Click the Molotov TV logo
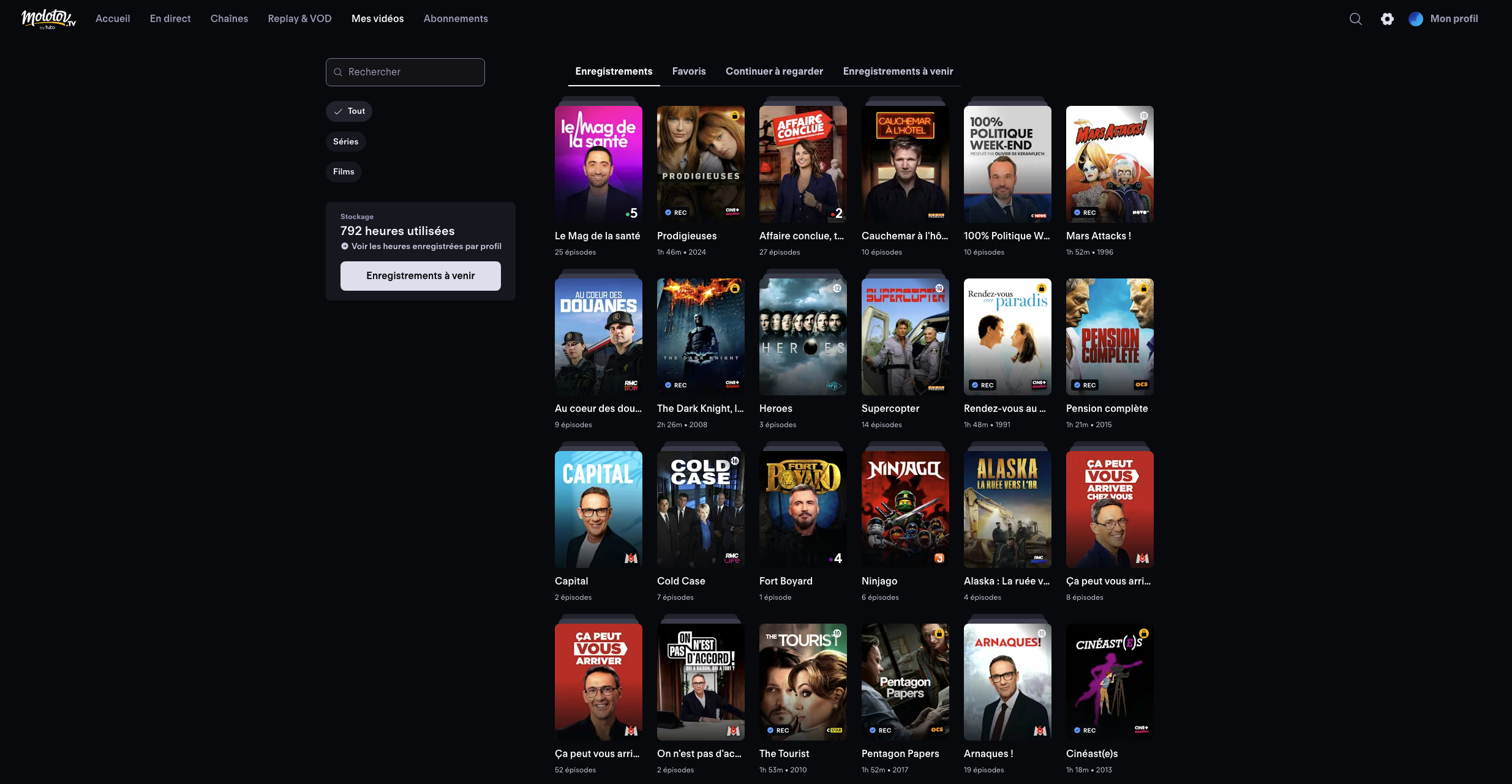 pyautogui.click(x=48, y=19)
